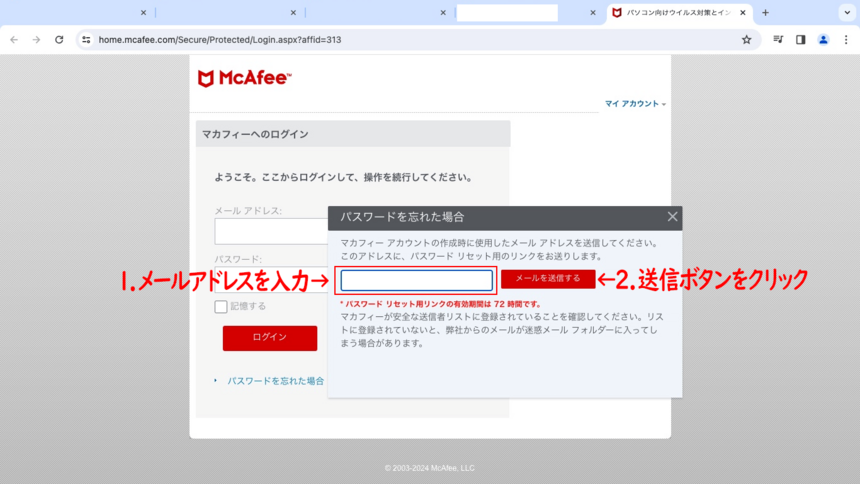Bookmark this page with star icon
The width and height of the screenshot is (860, 484).
point(746,40)
